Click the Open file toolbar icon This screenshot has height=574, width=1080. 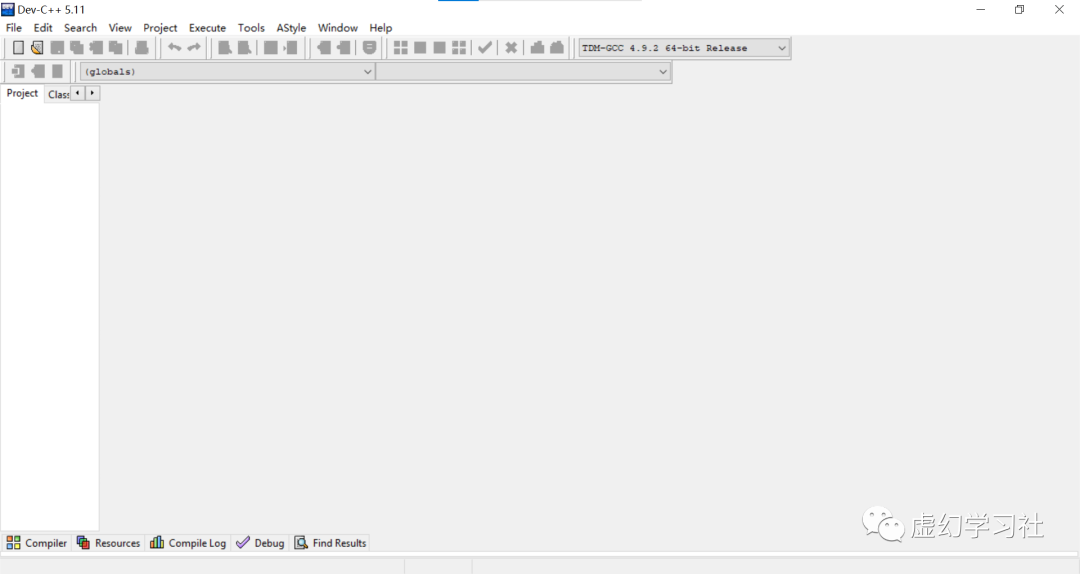point(37,48)
